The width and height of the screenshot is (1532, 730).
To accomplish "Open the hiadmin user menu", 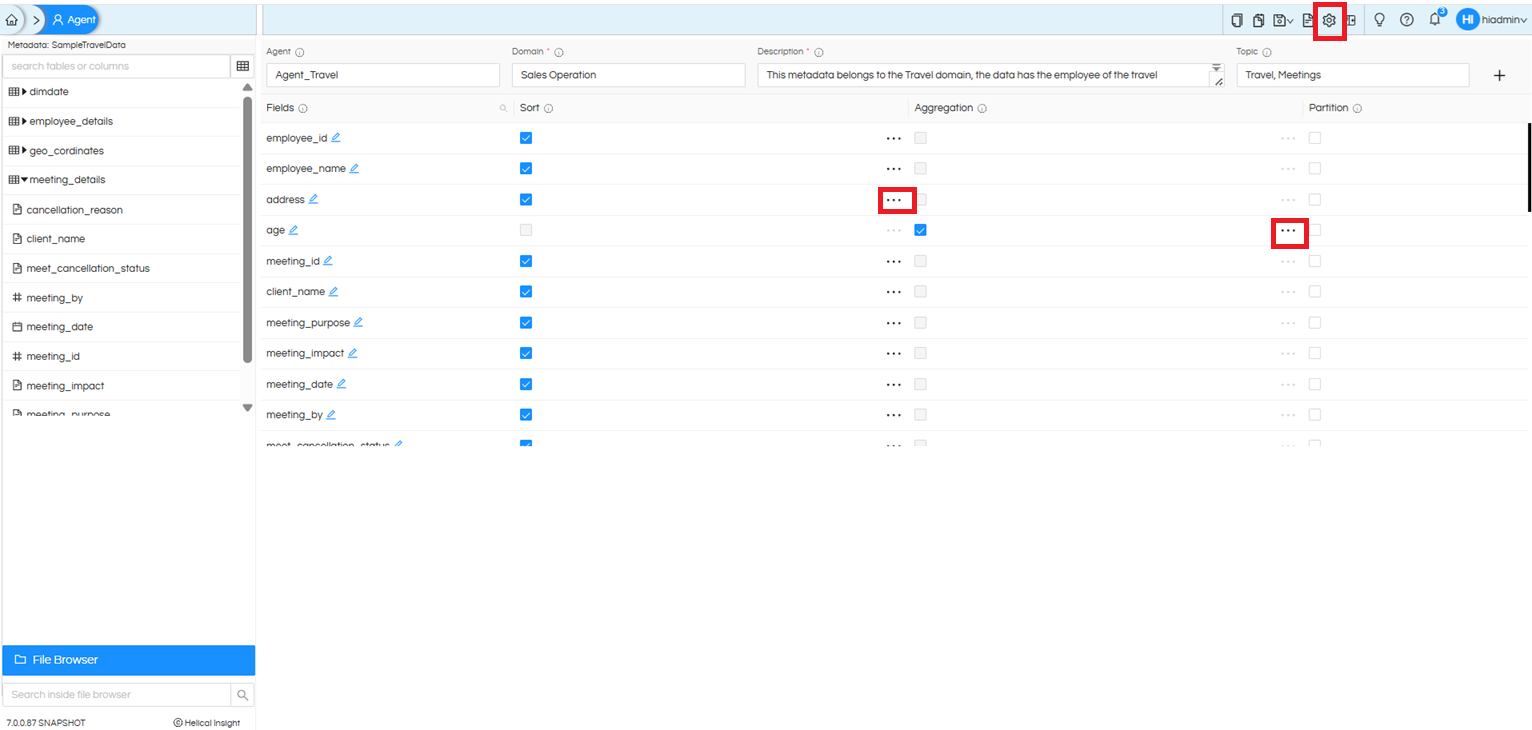I will click(1492, 20).
